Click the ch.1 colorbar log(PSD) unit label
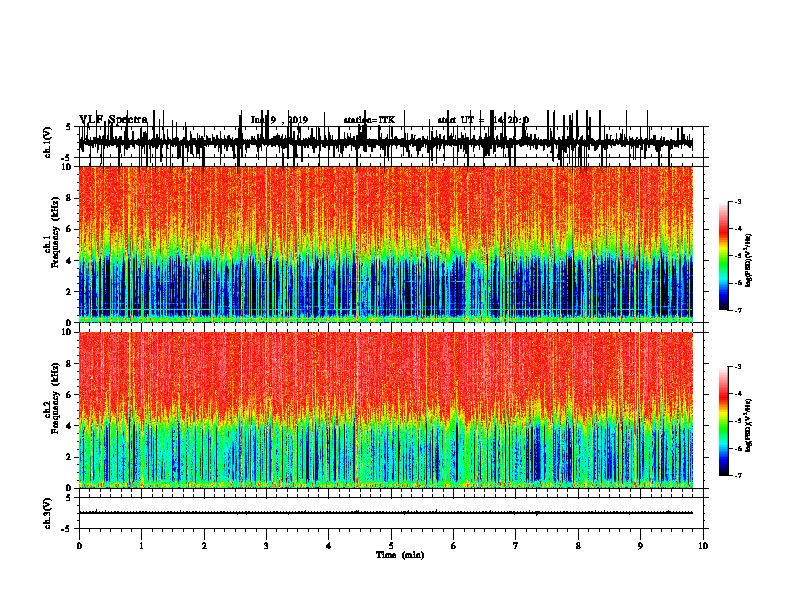792x612 pixels. [748, 261]
